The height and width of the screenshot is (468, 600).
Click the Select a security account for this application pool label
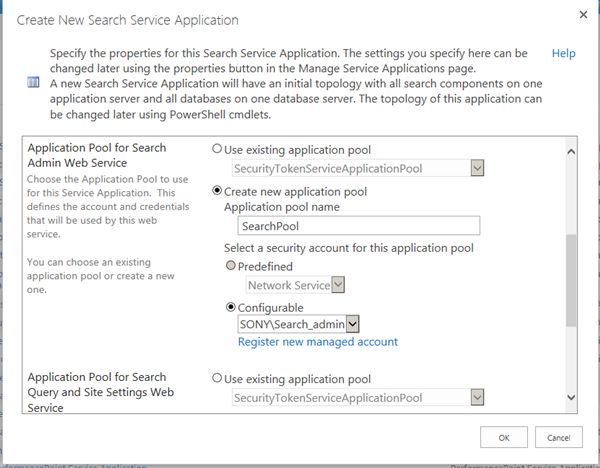coord(349,248)
